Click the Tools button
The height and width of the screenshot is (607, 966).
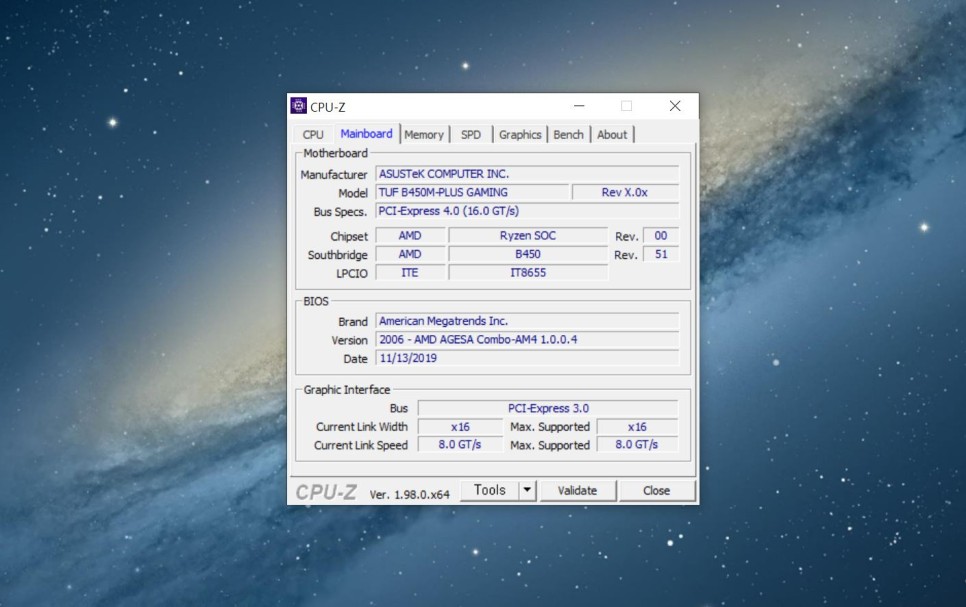[490, 491]
